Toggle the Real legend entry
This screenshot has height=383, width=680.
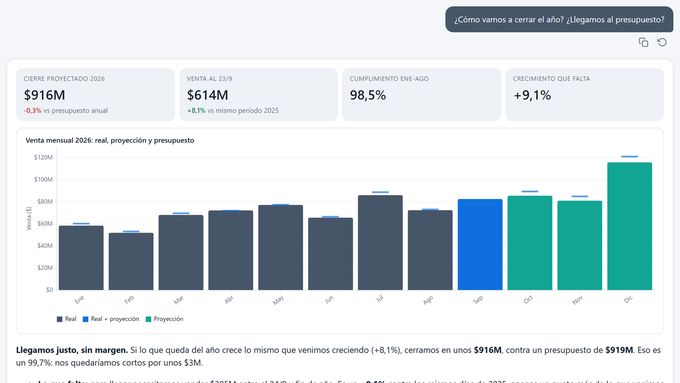tap(66, 319)
